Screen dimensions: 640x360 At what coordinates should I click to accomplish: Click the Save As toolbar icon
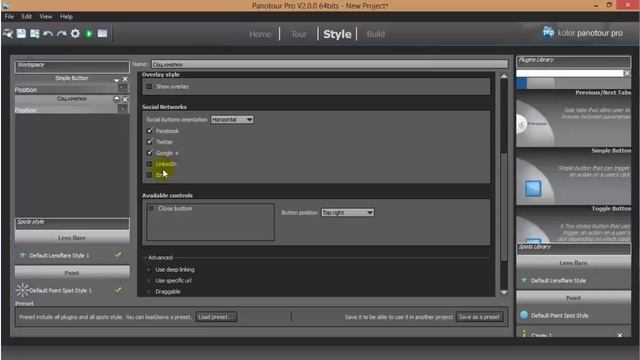pyautogui.click(x=35, y=33)
